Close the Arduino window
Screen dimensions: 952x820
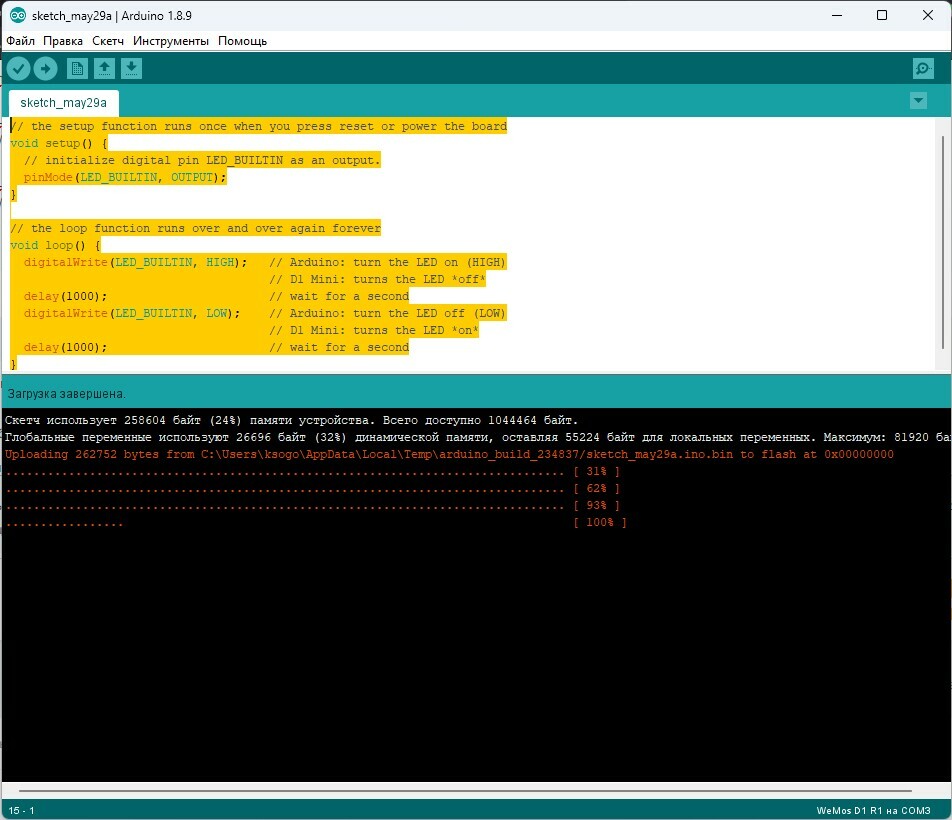pos(928,15)
